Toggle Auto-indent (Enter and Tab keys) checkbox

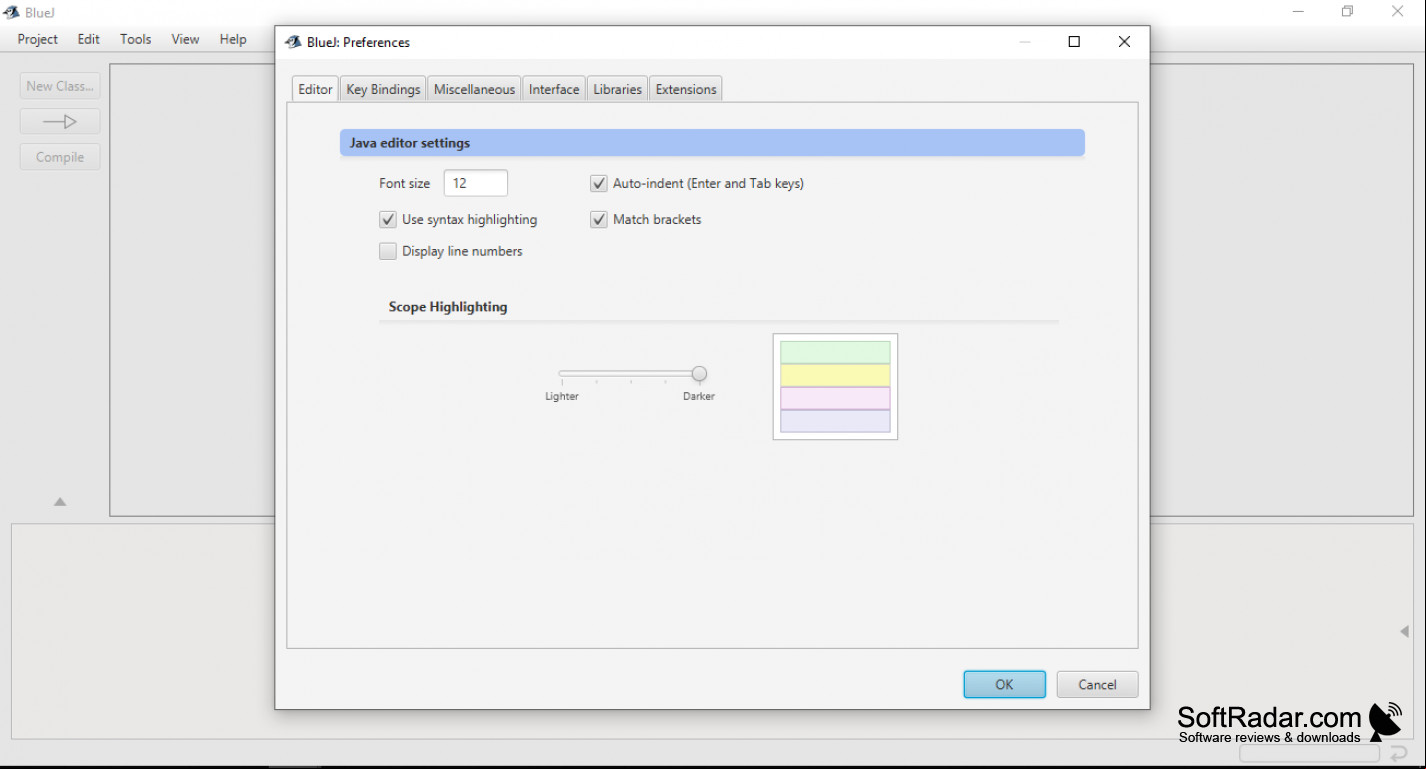599,183
